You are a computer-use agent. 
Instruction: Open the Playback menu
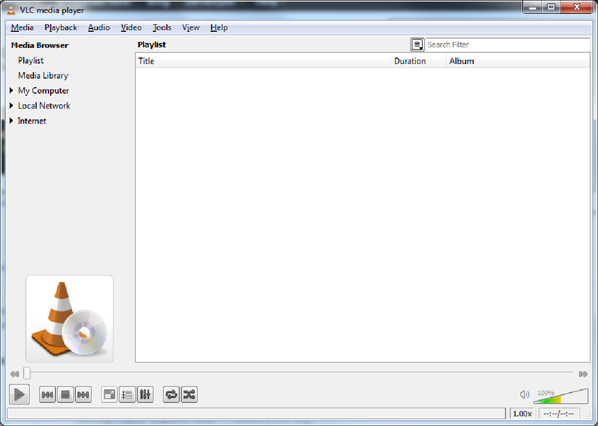coord(61,27)
